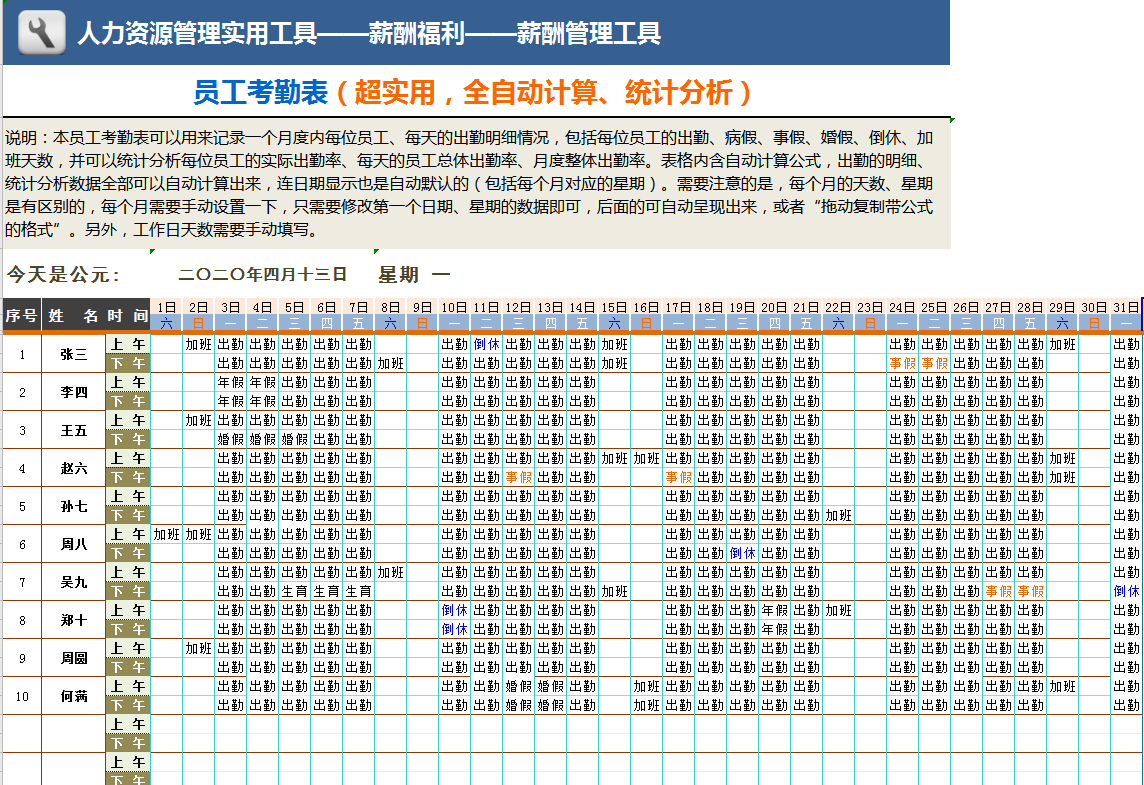Select the name cell 周圆
Screen dimensions: 1144x785
click(x=73, y=657)
